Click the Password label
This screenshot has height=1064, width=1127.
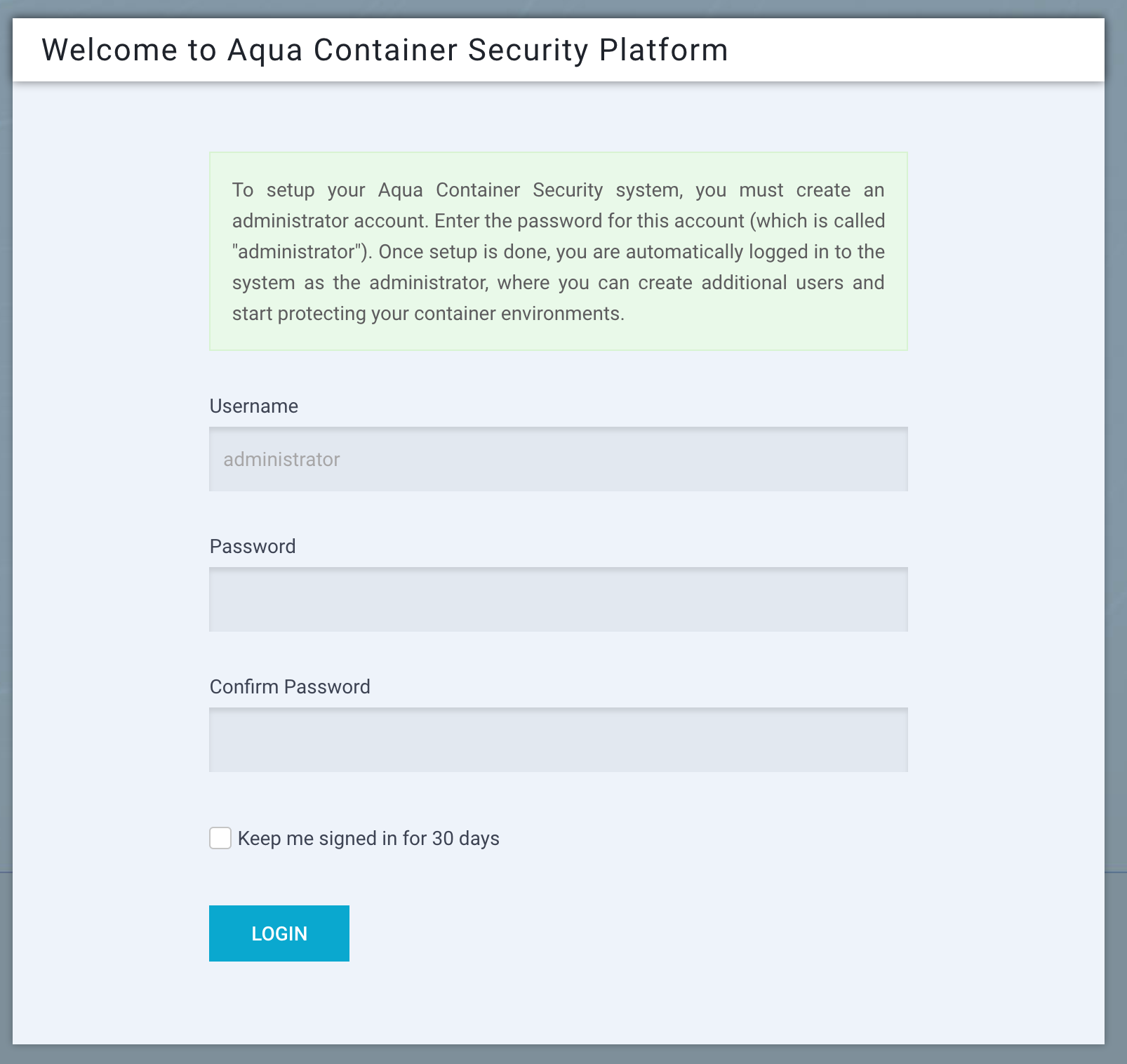click(252, 546)
